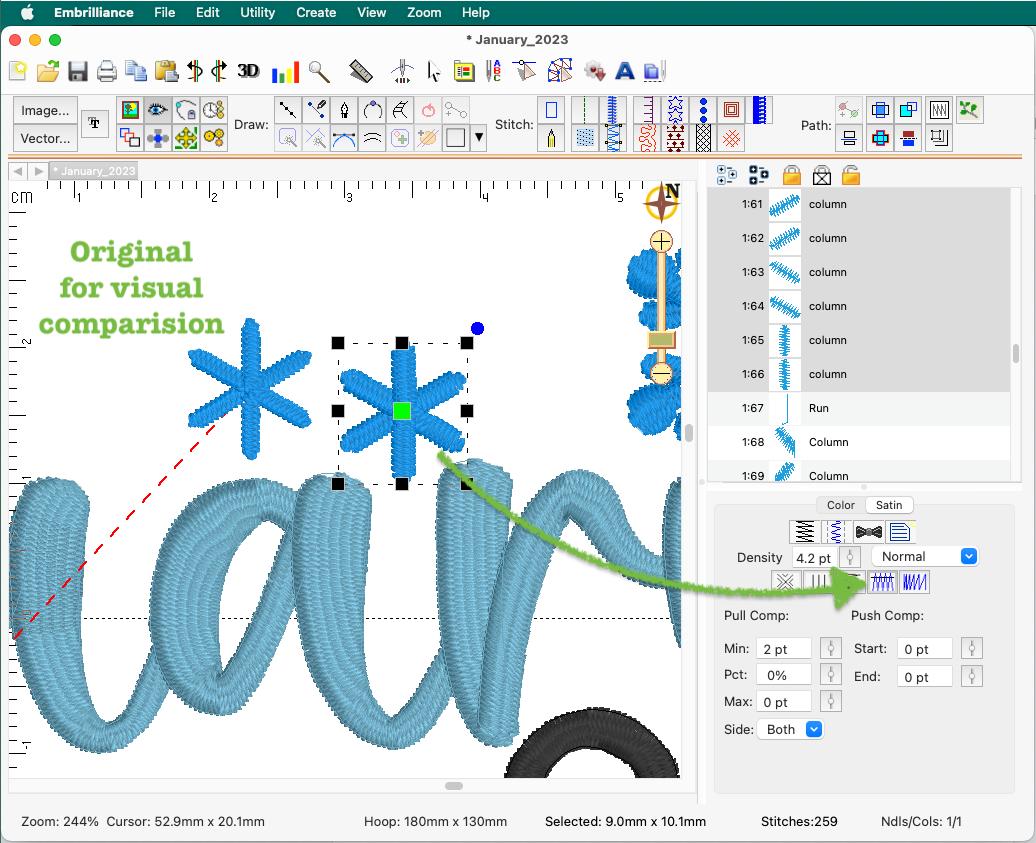The image size is (1036, 843).
Task: Switch to the Color tab
Action: 840,505
